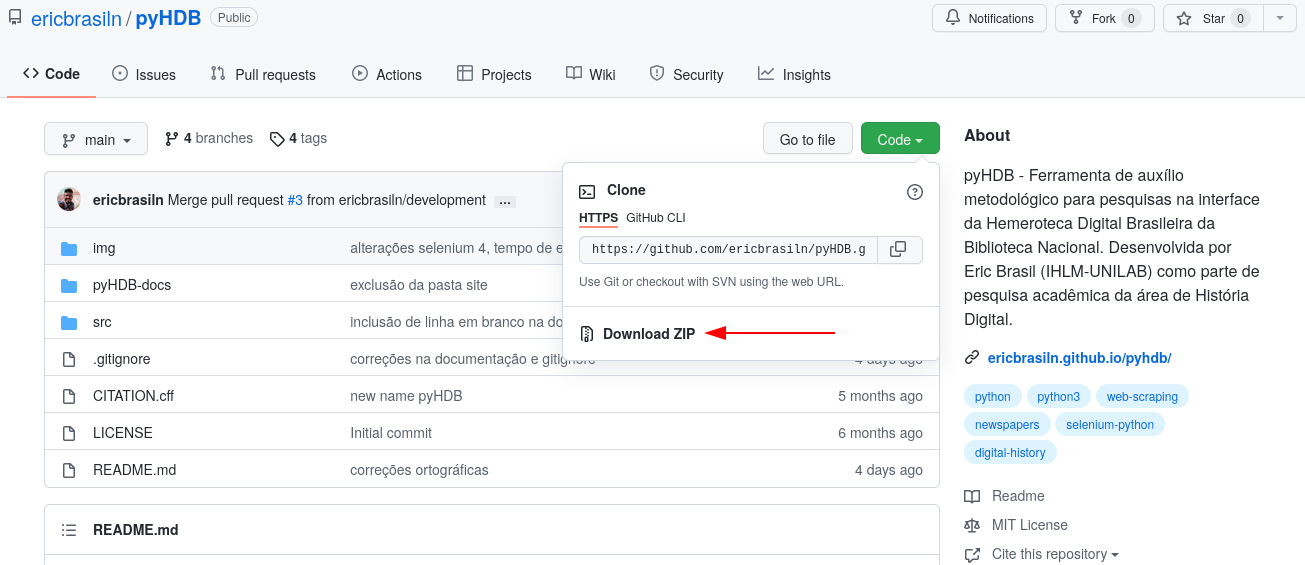
Task: Switch to the Code tab
Action: pyautogui.click(x=51, y=74)
